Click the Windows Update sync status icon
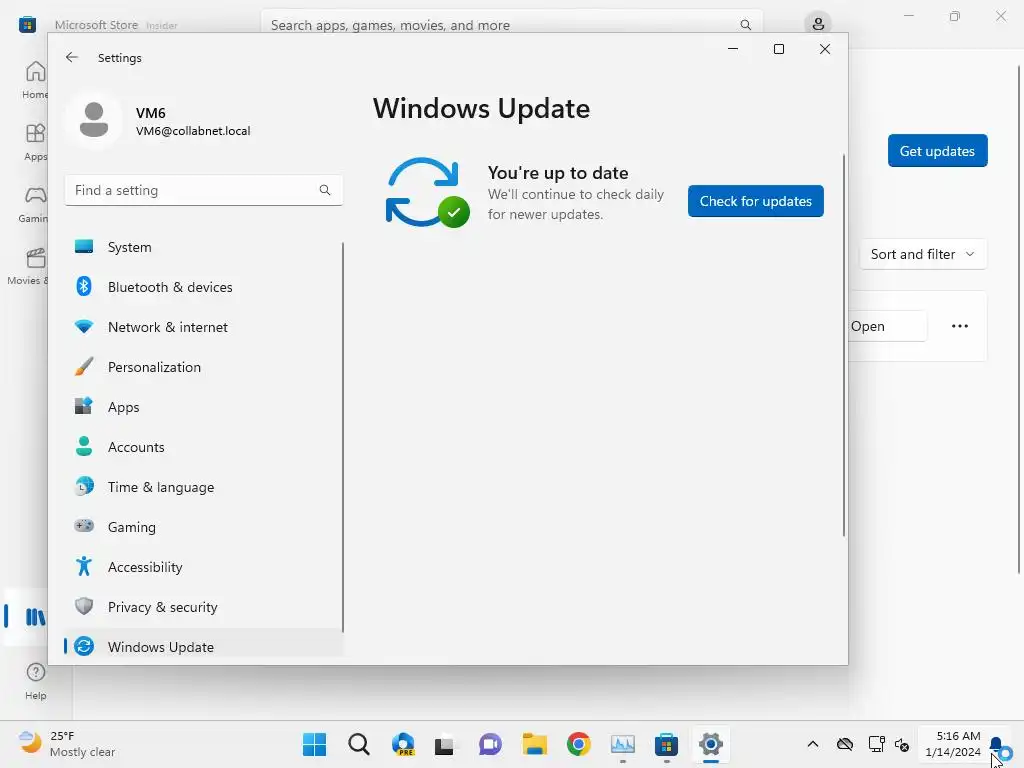 point(428,193)
